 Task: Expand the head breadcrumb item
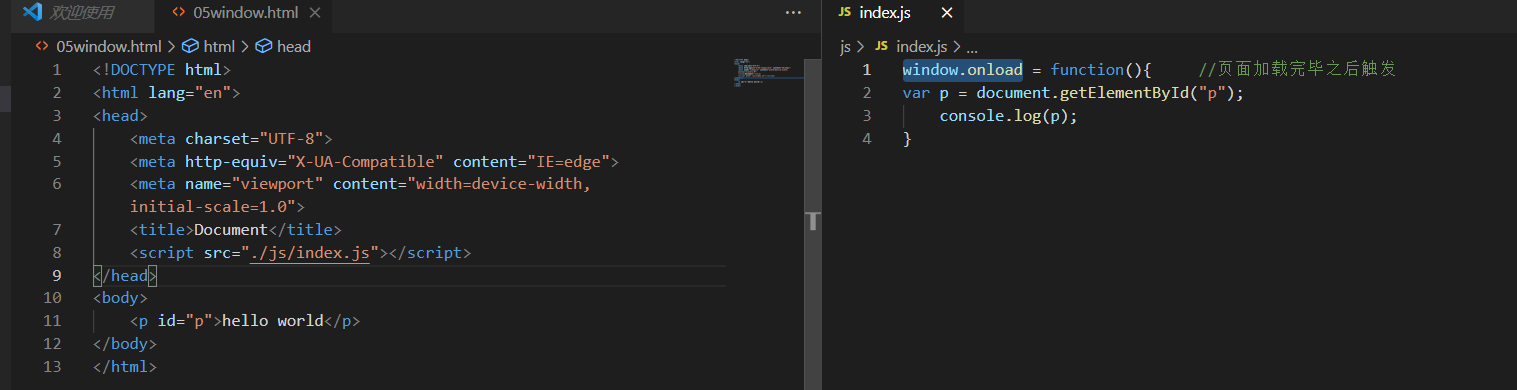[294, 46]
